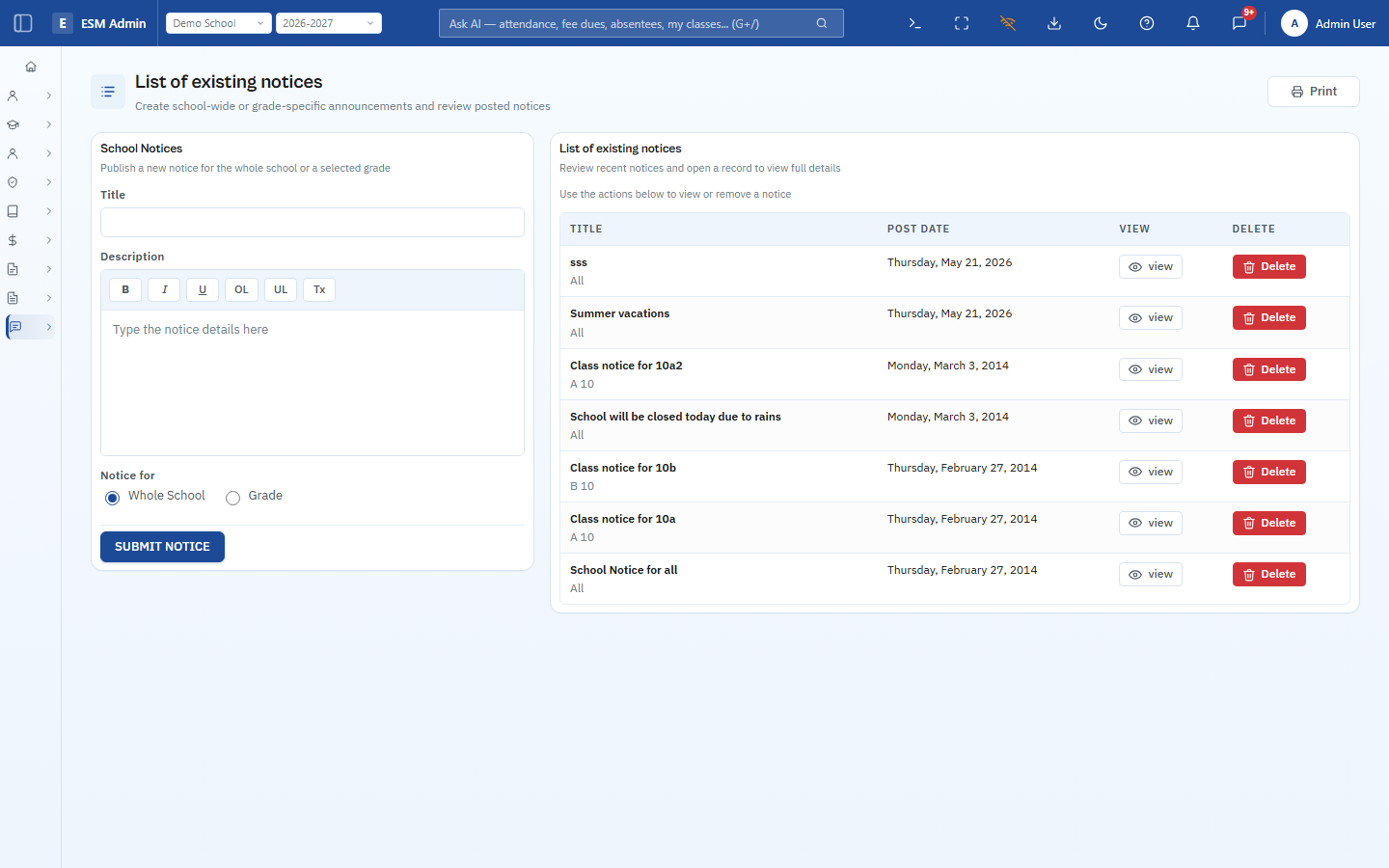Expand chevron beside chat message icon
Screen dimensions: 1389x868
pos(49,327)
